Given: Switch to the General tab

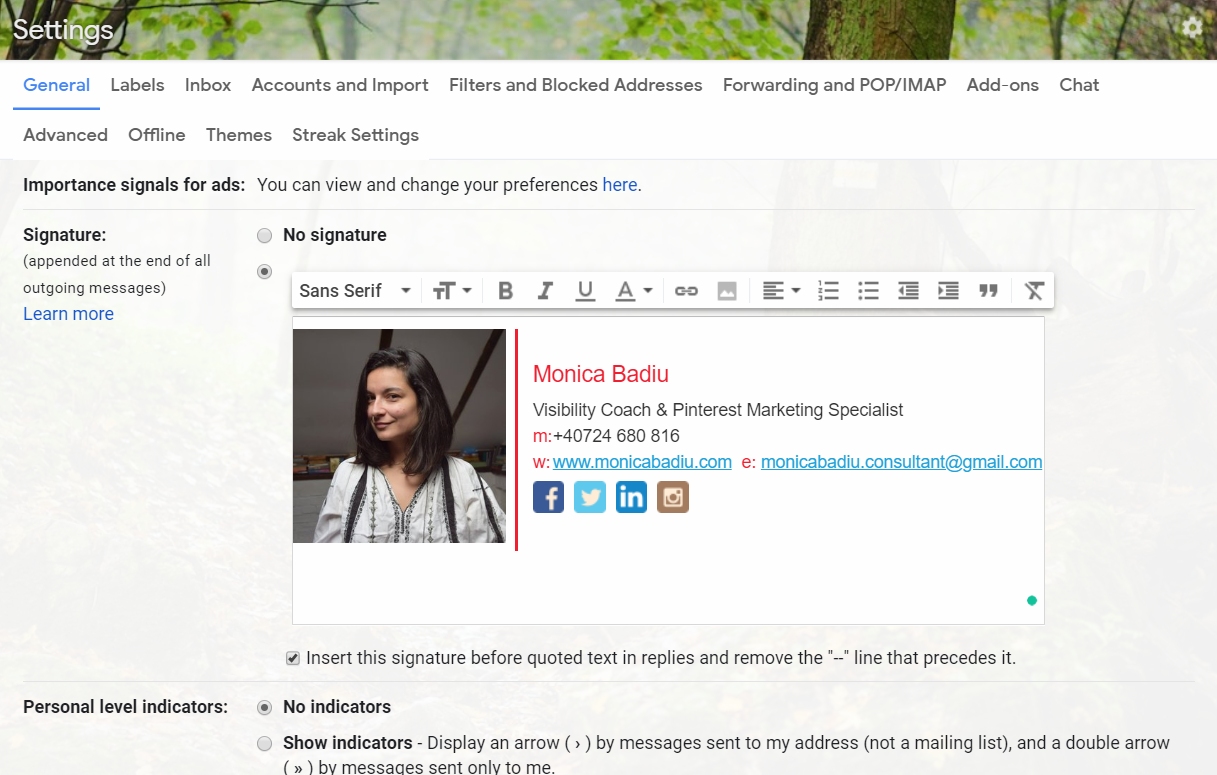Looking at the screenshot, I should pos(56,85).
